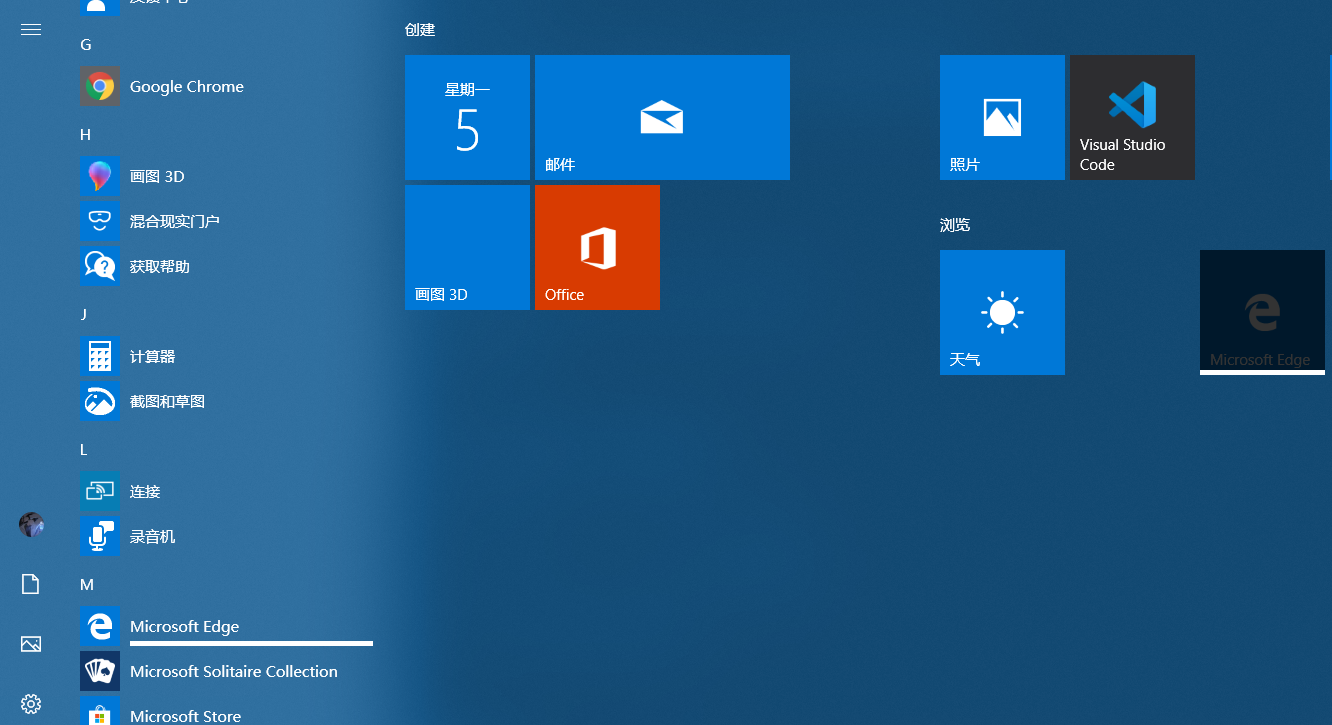Click the dimmed Microsoft Edge tile
This screenshot has width=1332, height=725.
coord(1262,312)
